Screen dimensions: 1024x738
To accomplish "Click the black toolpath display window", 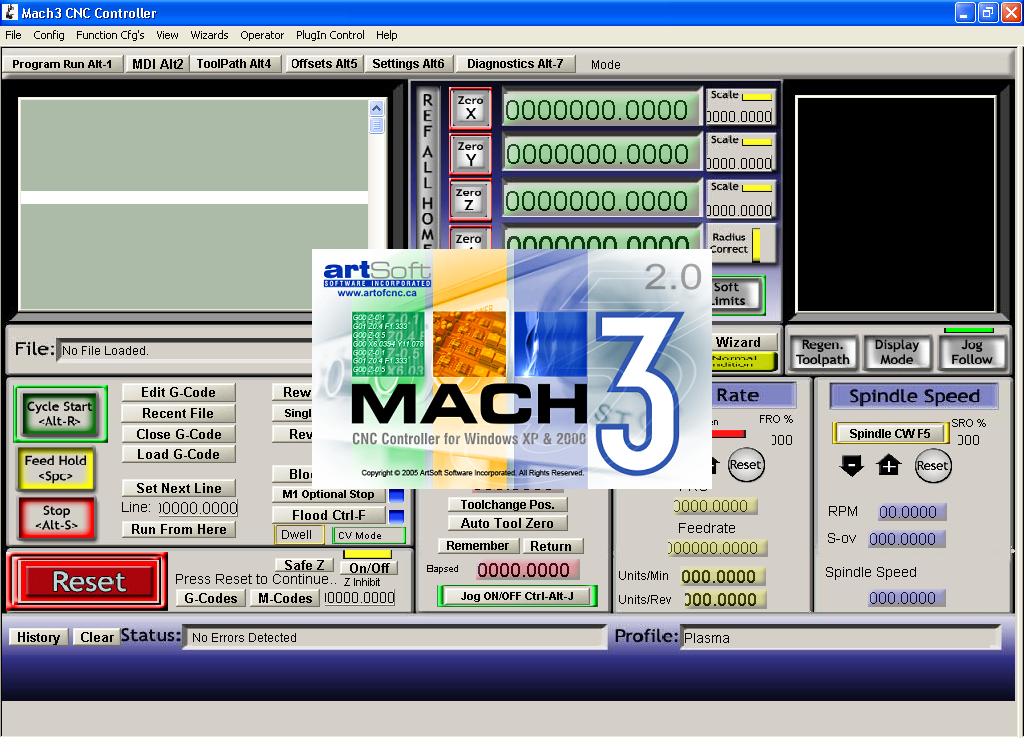I will tap(895, 204).
